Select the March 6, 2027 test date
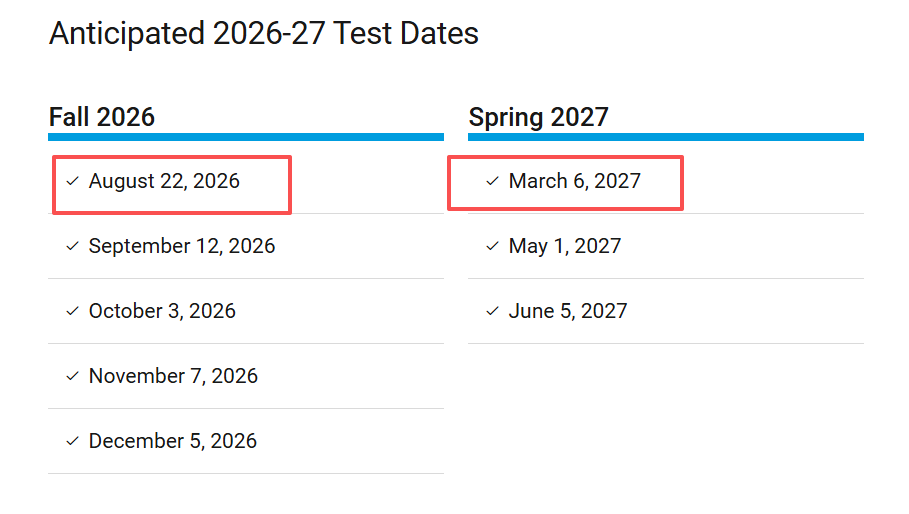This screenshot has height=514, width=909. pyautogui.click(x=574, y=181)
